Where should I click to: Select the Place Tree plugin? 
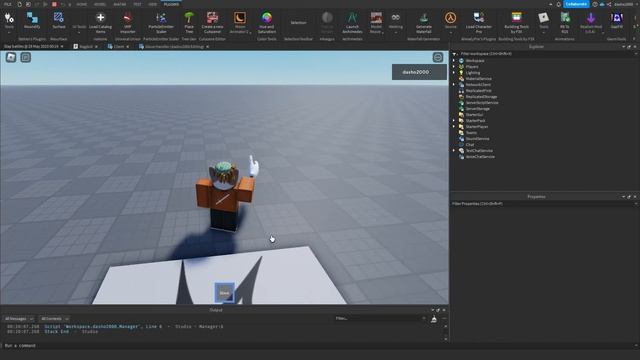click(189, 22)
